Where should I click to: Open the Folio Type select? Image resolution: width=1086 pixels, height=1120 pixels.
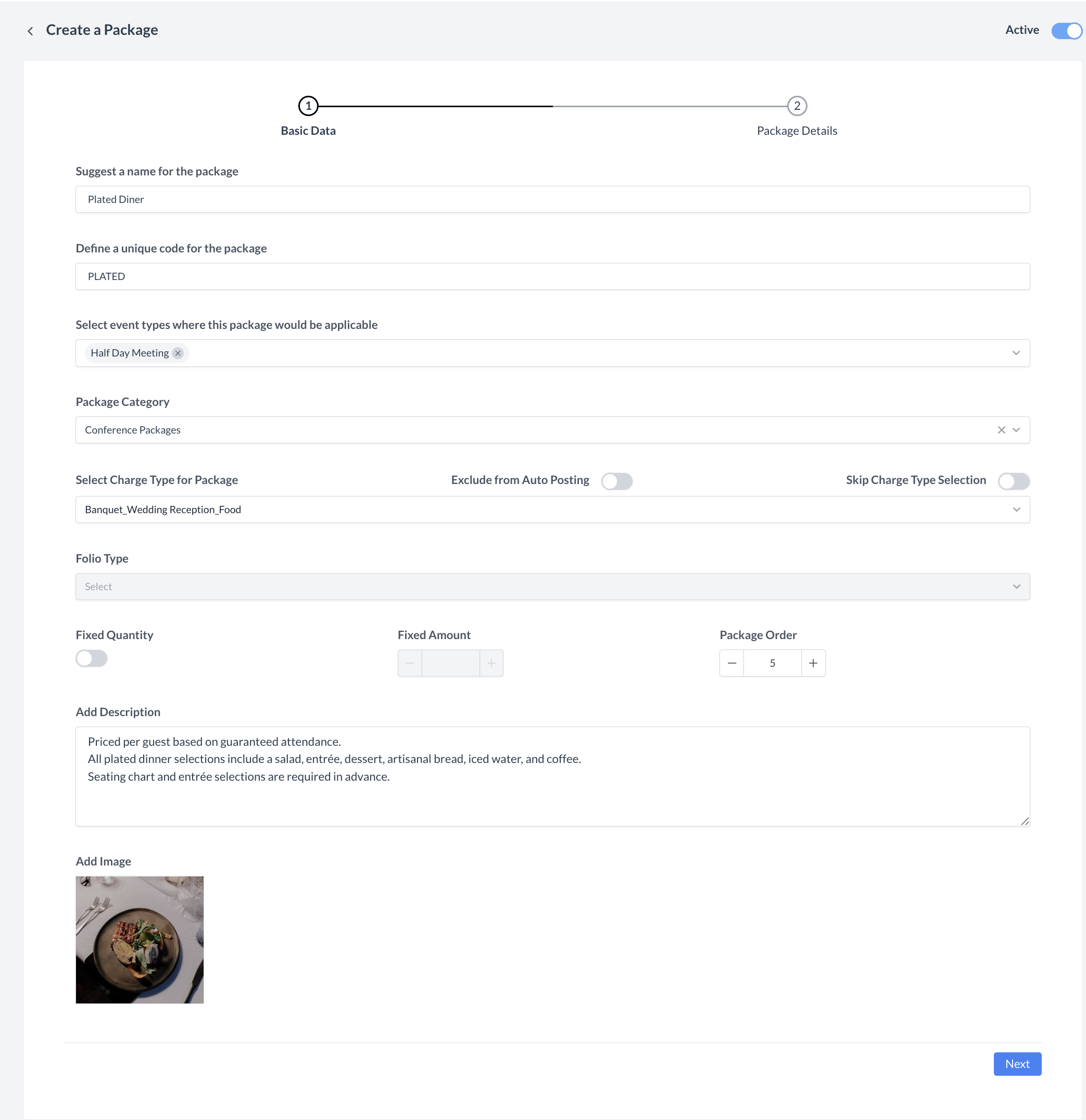(1016, 587)
